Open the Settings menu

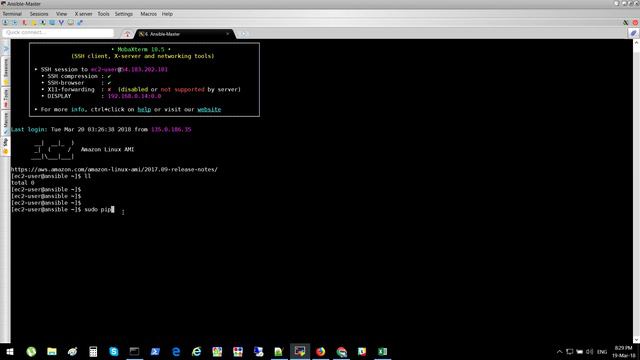click(x=124, y=14)
